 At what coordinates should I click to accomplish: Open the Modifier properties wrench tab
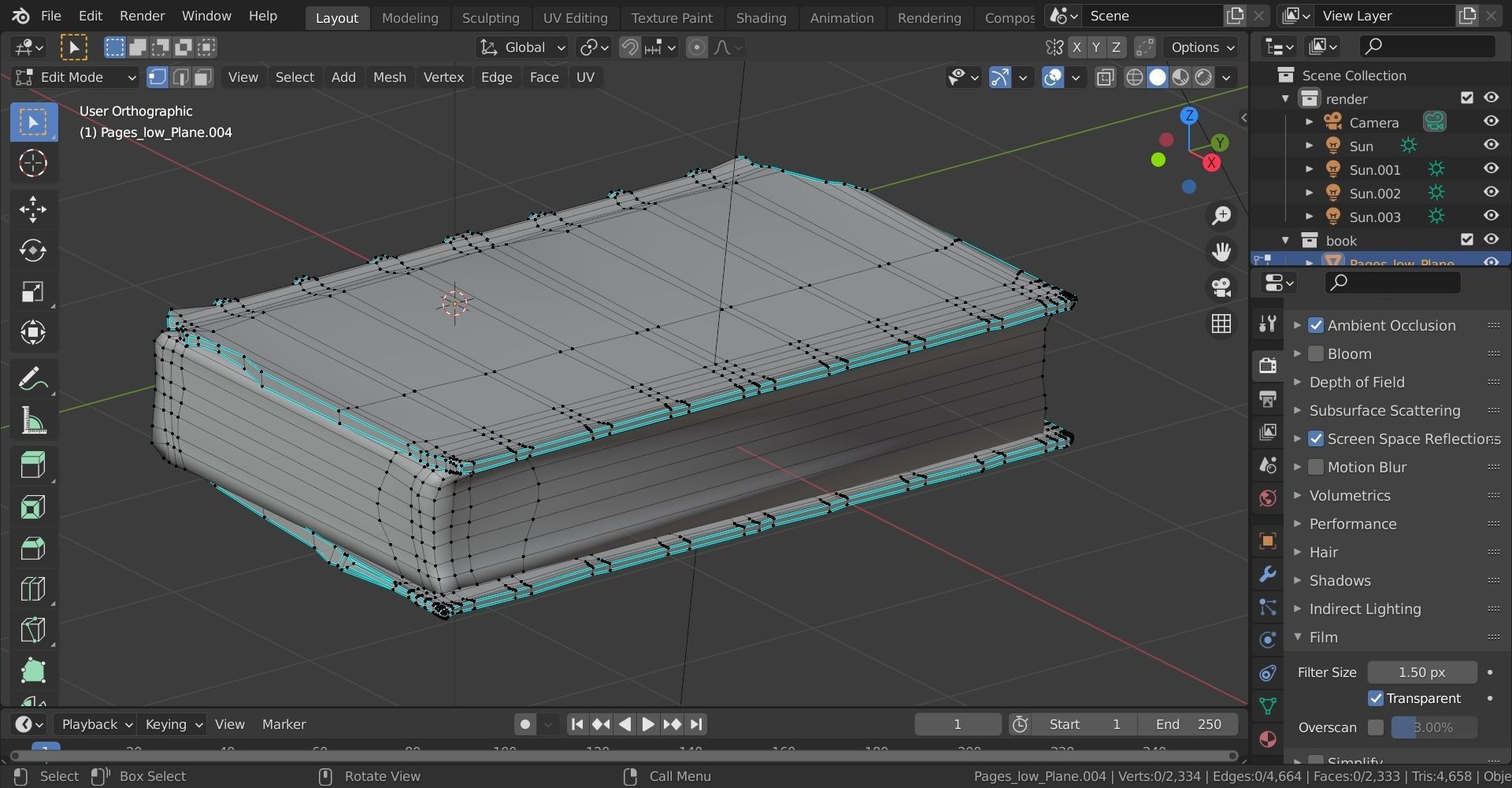(x=1267, y=574)
